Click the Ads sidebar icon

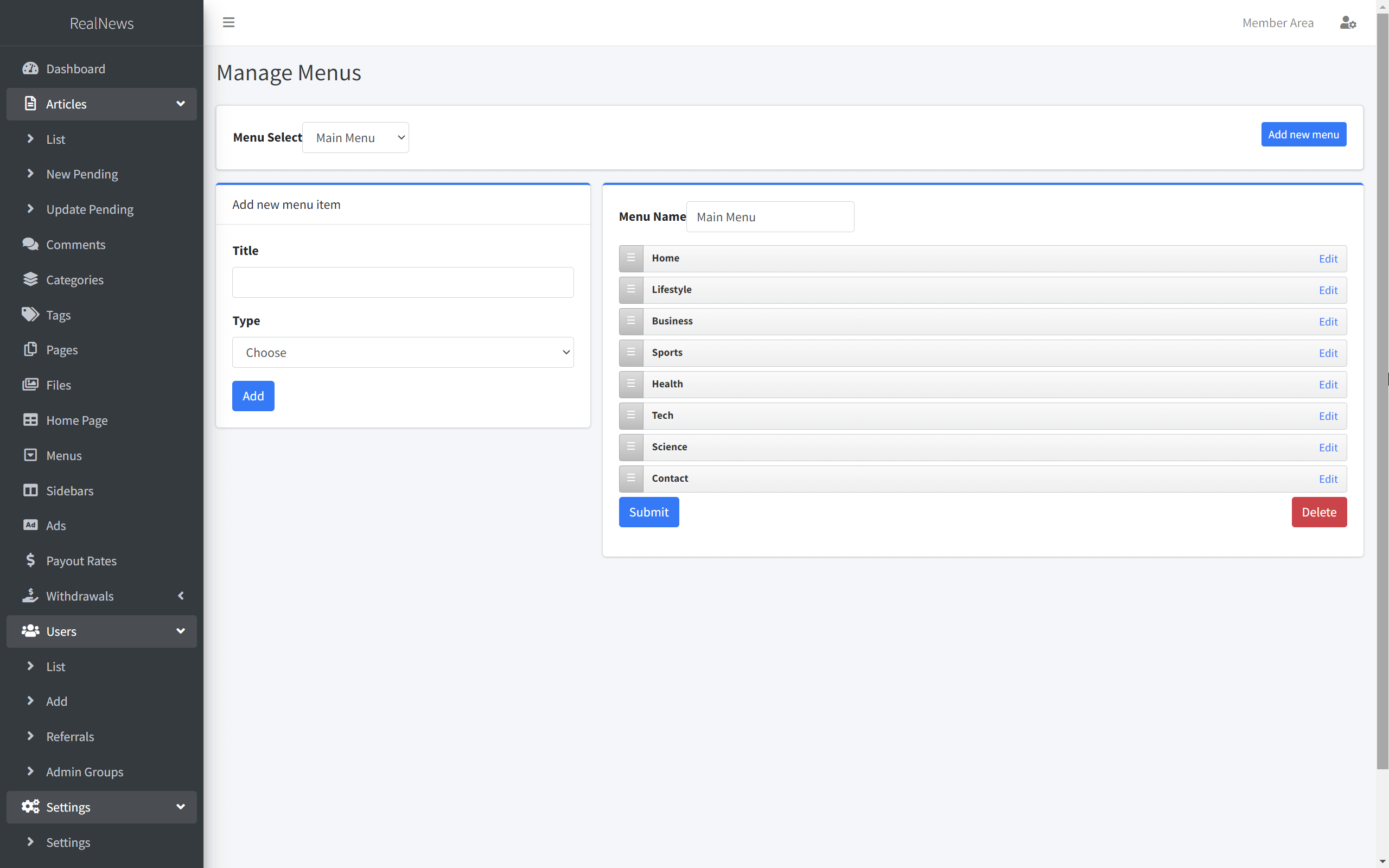coord(30,525)
